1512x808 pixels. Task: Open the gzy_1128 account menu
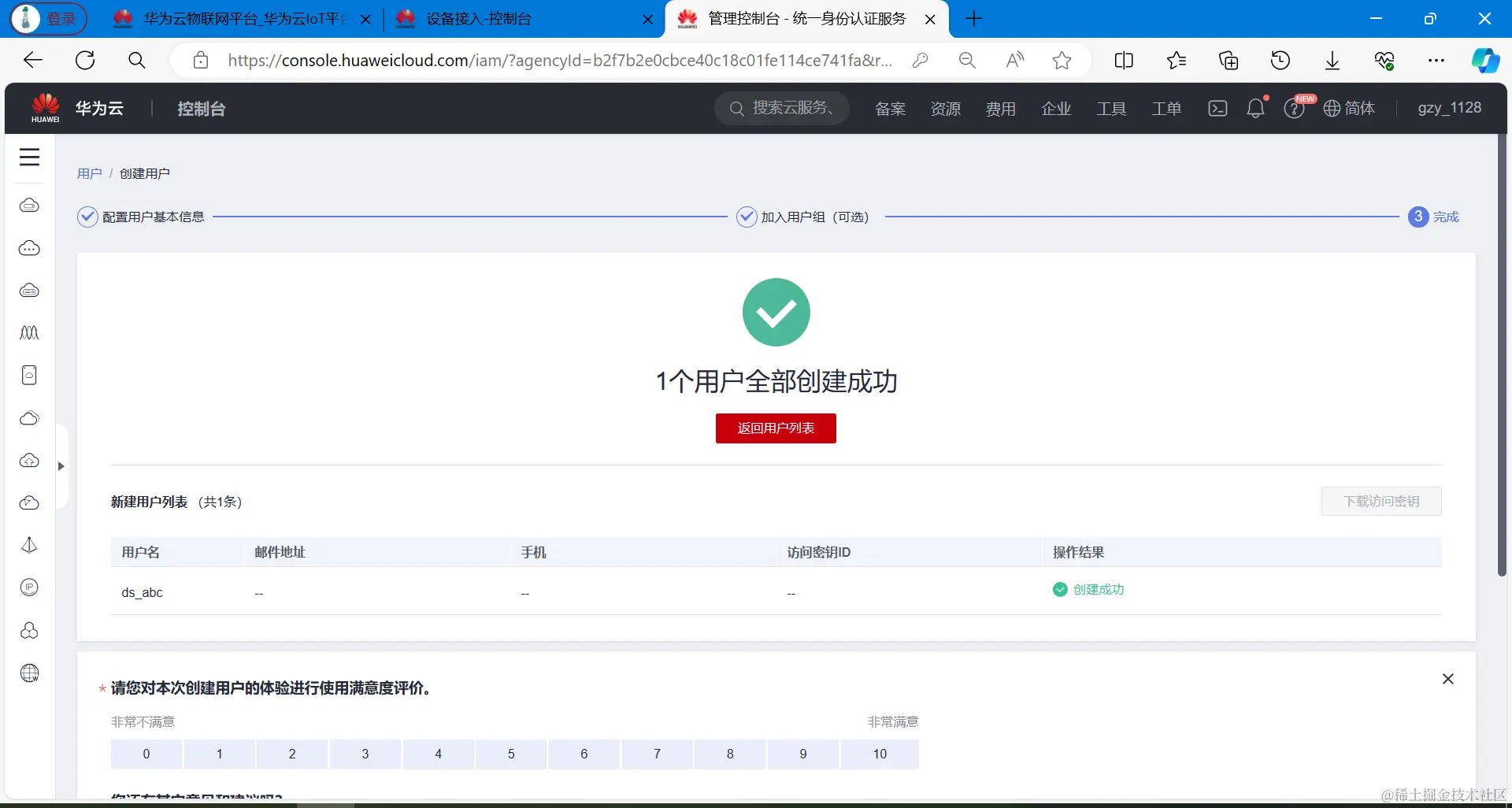1450,108
